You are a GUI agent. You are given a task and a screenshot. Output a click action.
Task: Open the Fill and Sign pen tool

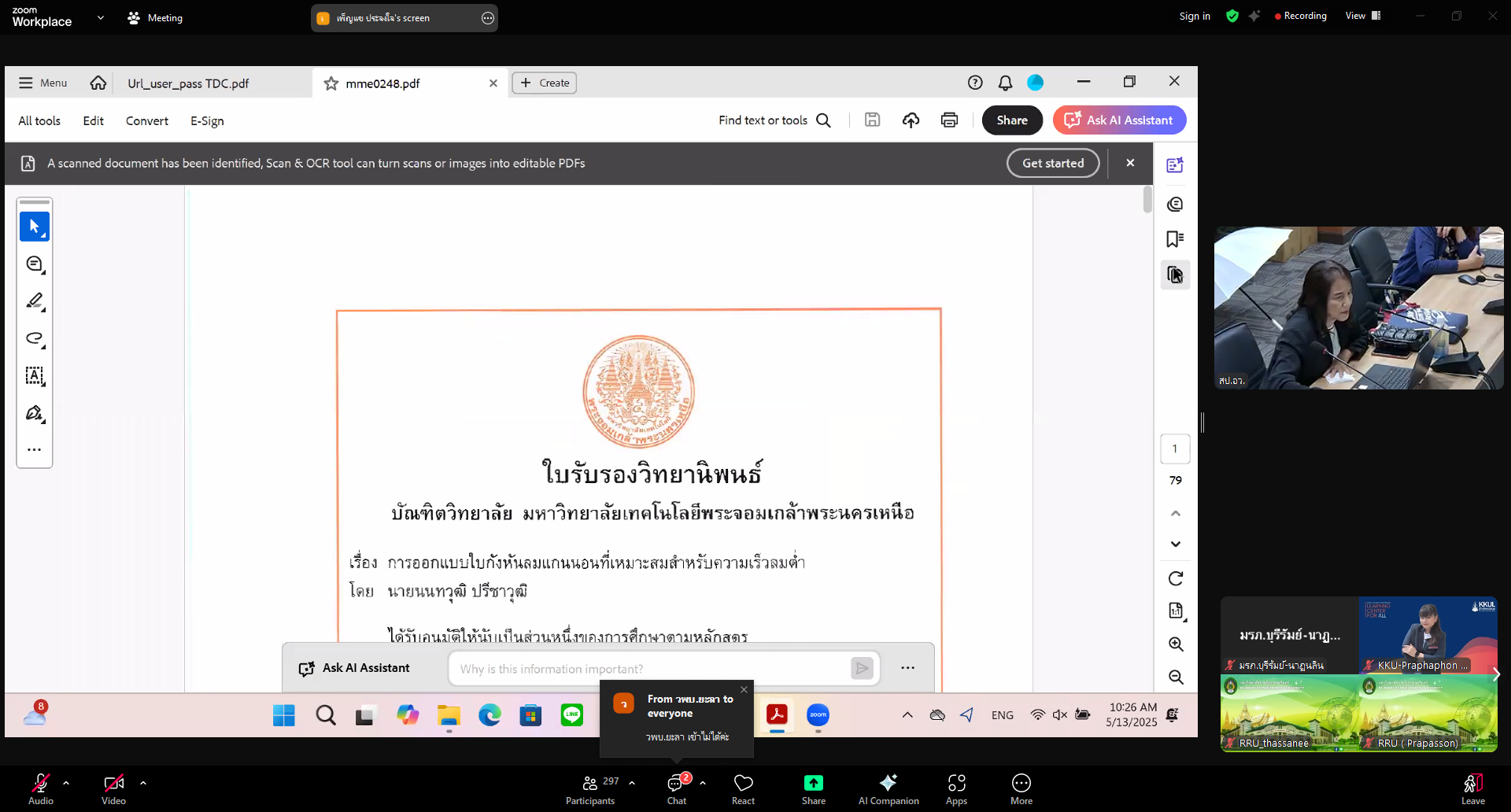click(35, 413)
